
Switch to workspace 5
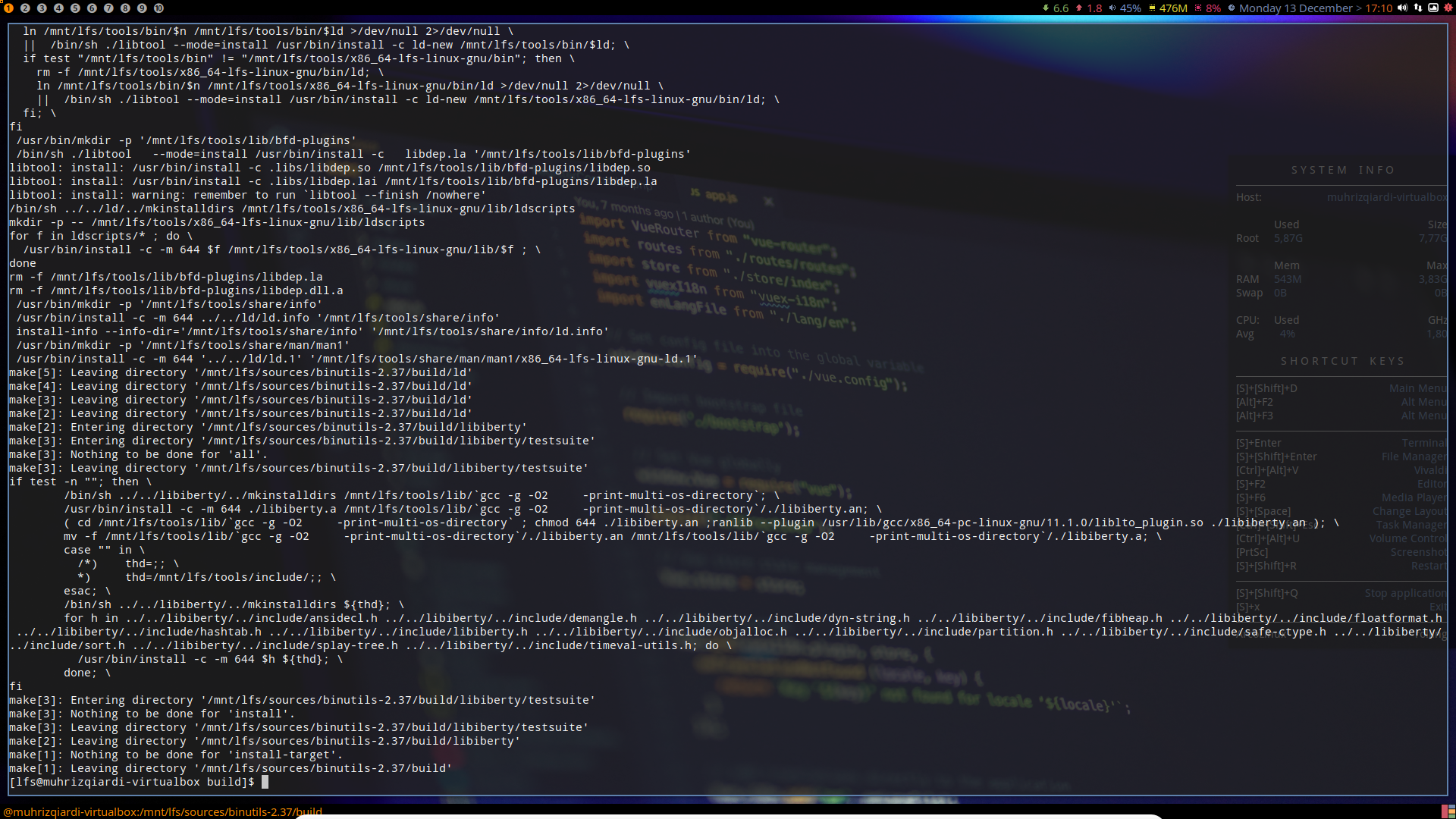click(x=75, y=8)
